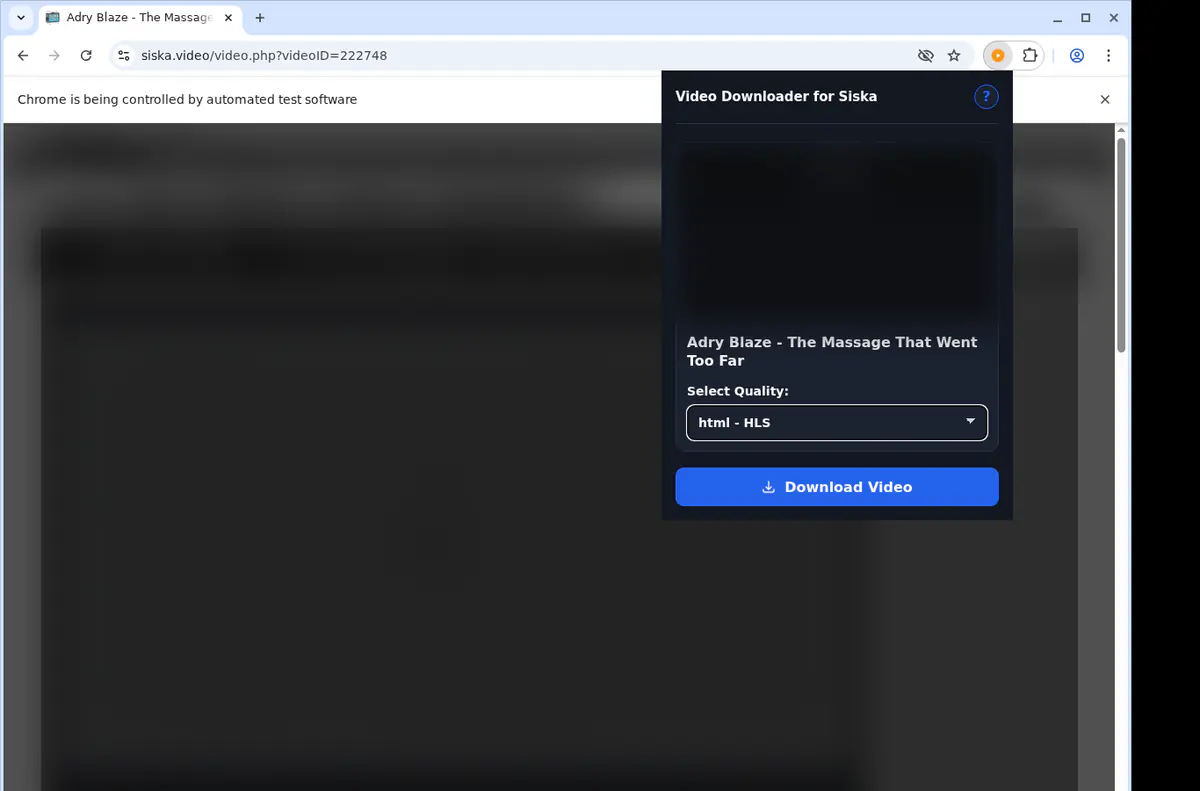Click the browser forward arrow
Image resolution: width=1200 pixels, height=791 pixels.
(54, 56)
